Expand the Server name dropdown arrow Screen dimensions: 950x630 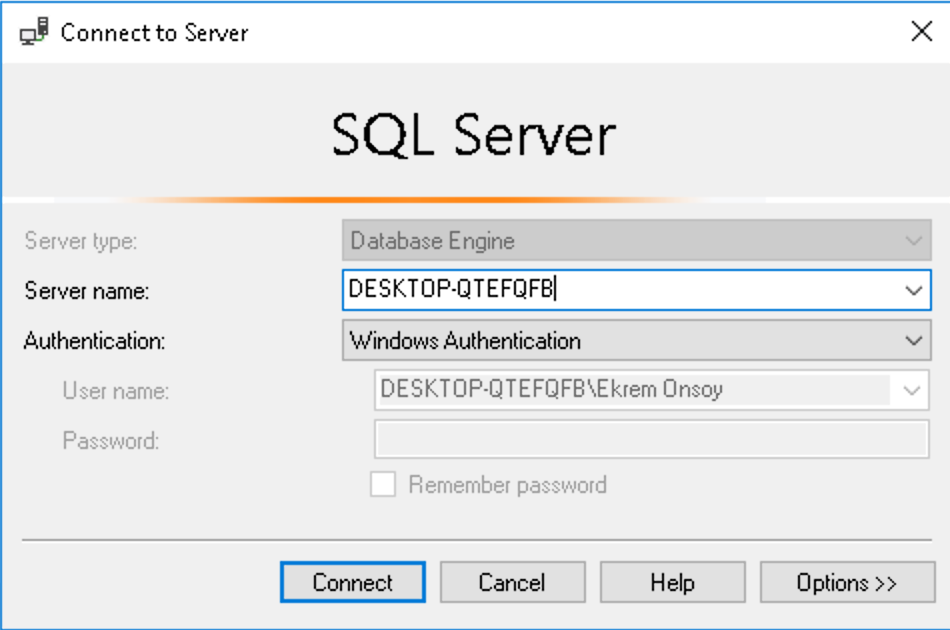[x=912, y=291]
